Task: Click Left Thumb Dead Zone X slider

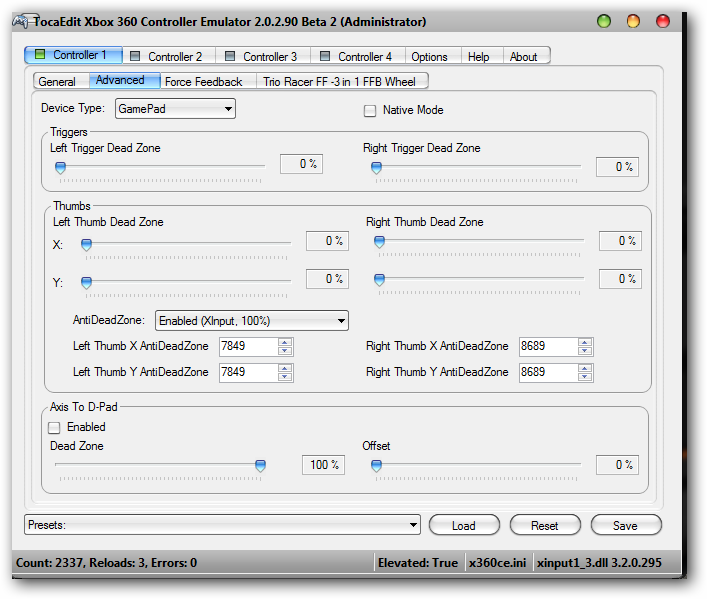Action: click(186, 244)
